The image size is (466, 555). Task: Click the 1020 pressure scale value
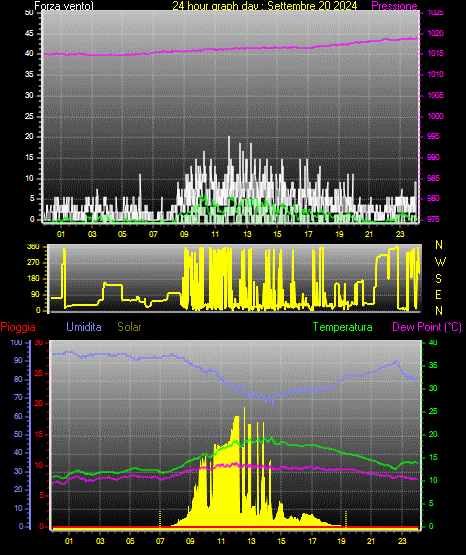pyautogui.click(x=435, y=33)
